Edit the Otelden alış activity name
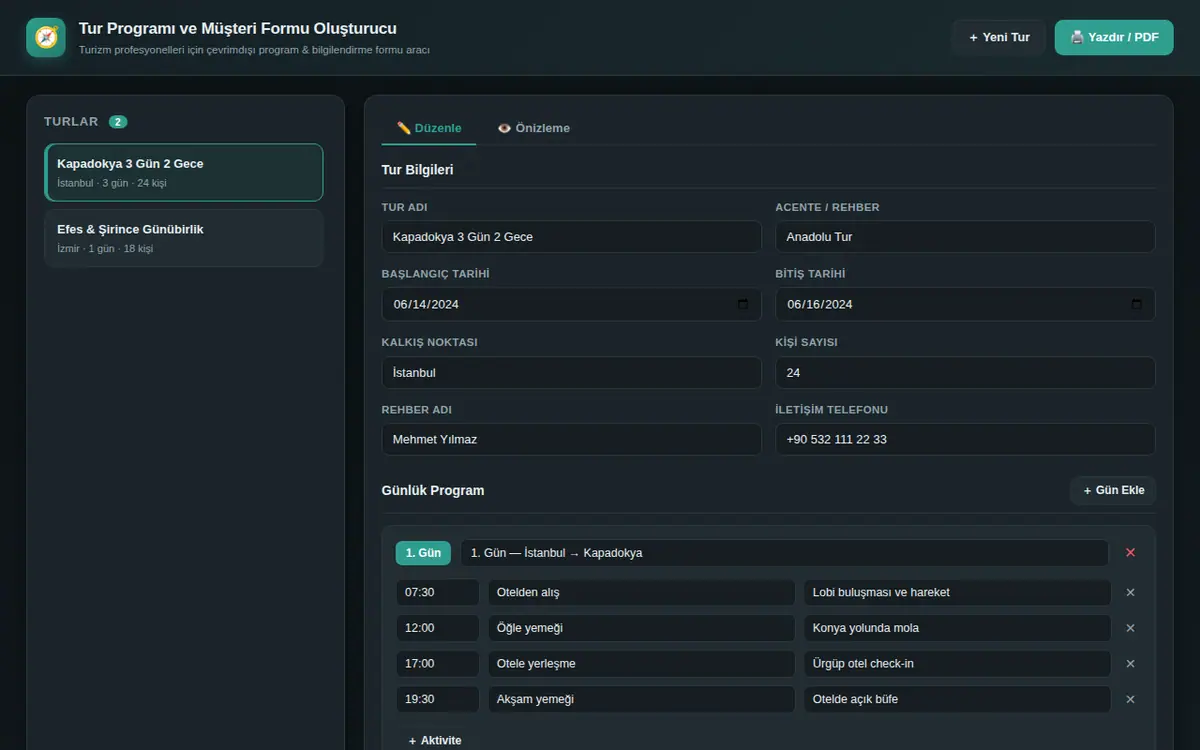1200x750 pixels. 642,592
